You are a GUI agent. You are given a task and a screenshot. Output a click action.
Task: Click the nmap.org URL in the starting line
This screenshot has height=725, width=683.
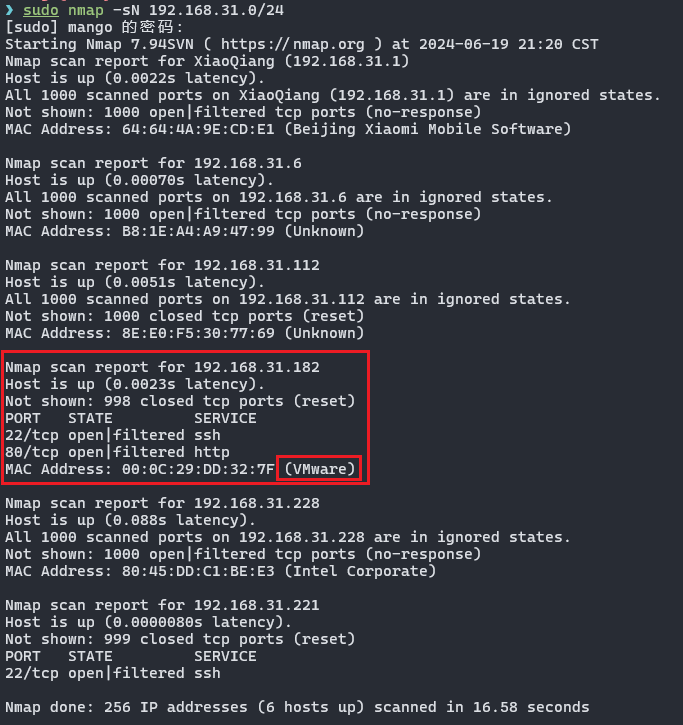point(293,44)
